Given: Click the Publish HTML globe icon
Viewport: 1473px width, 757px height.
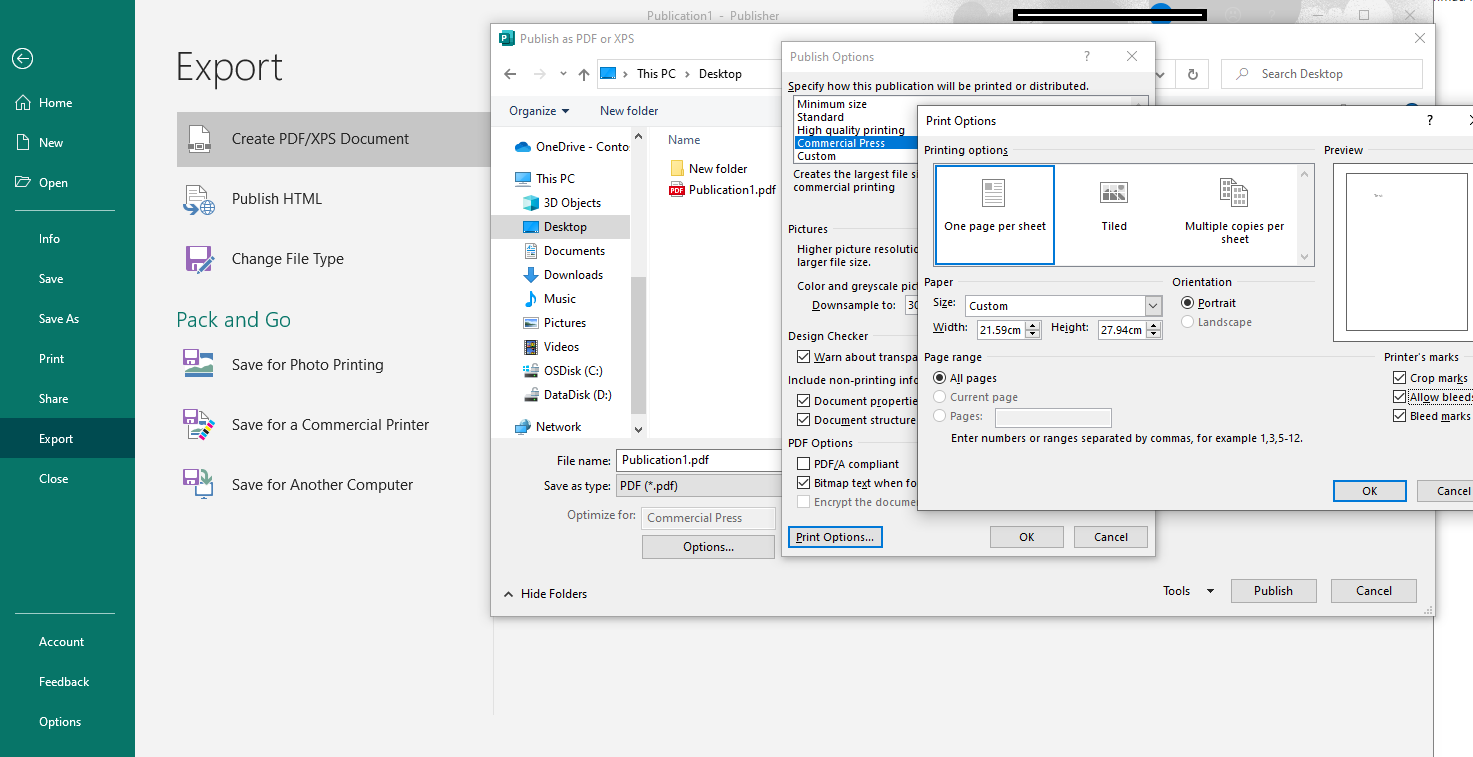Looking at the screenshot, I should point(199,200).
